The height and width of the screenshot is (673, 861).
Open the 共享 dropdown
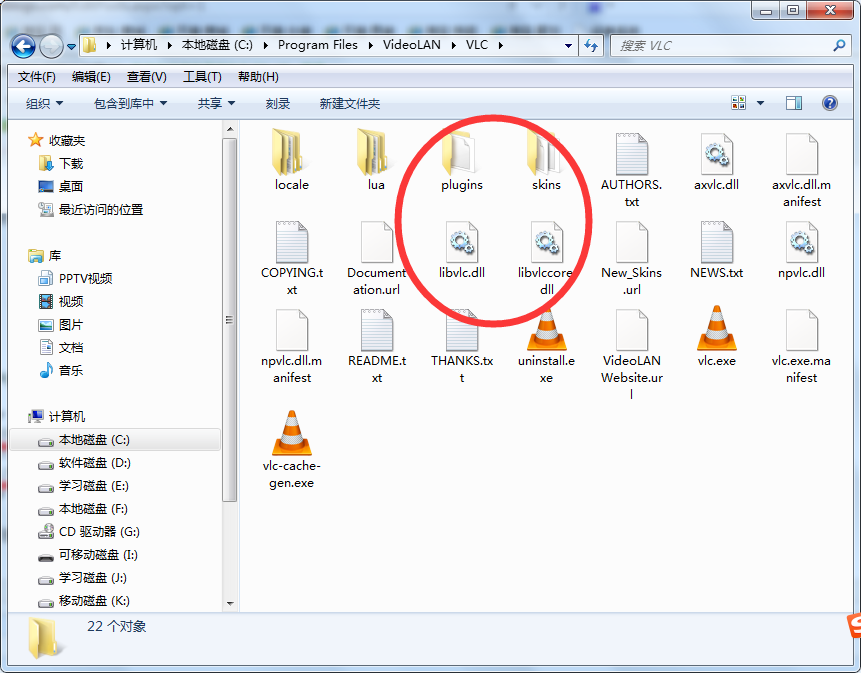pos(216,103)
